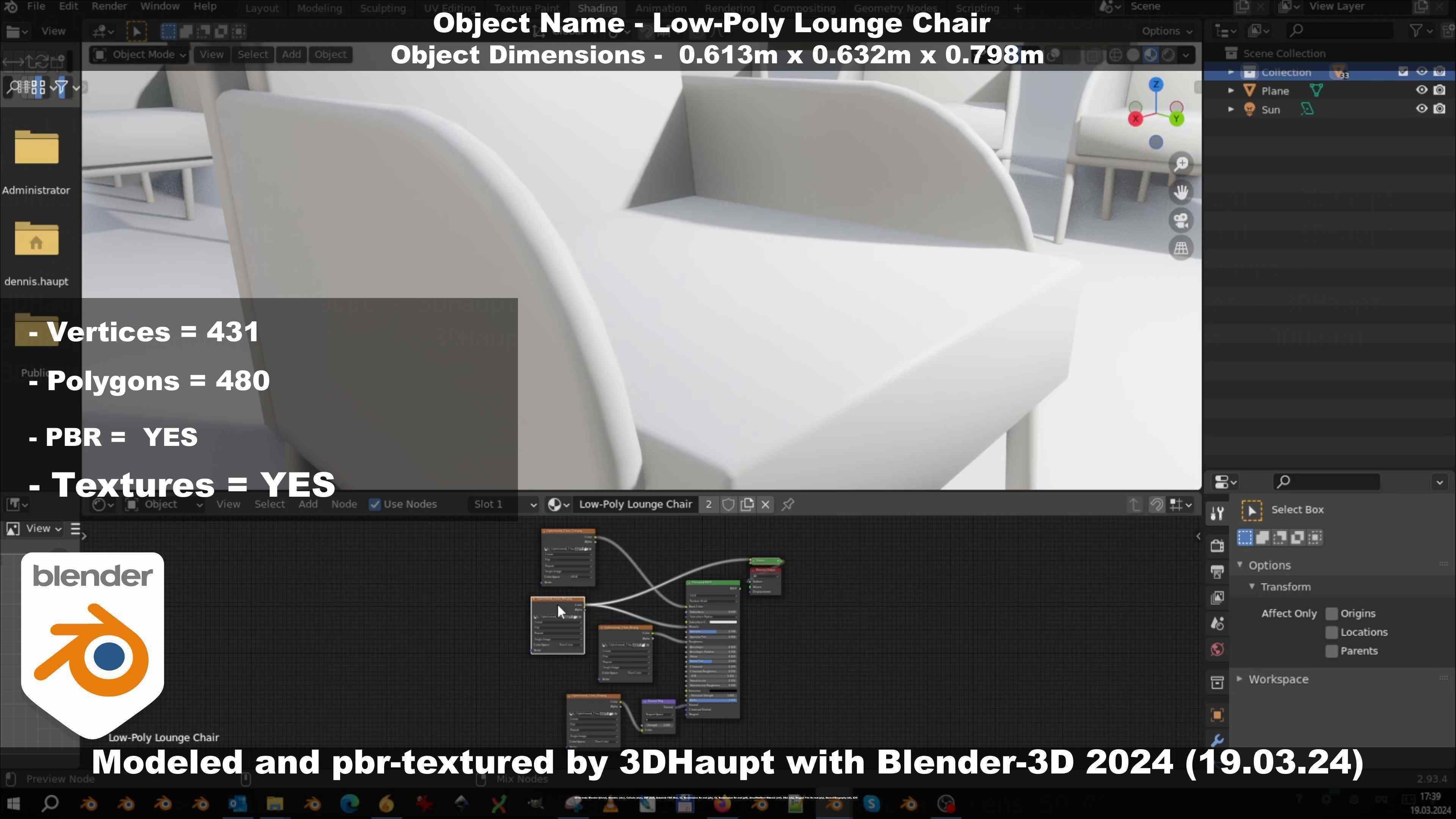Click the properties editor search field
Screen dimensions: 1456x819
click(1326, 482)
